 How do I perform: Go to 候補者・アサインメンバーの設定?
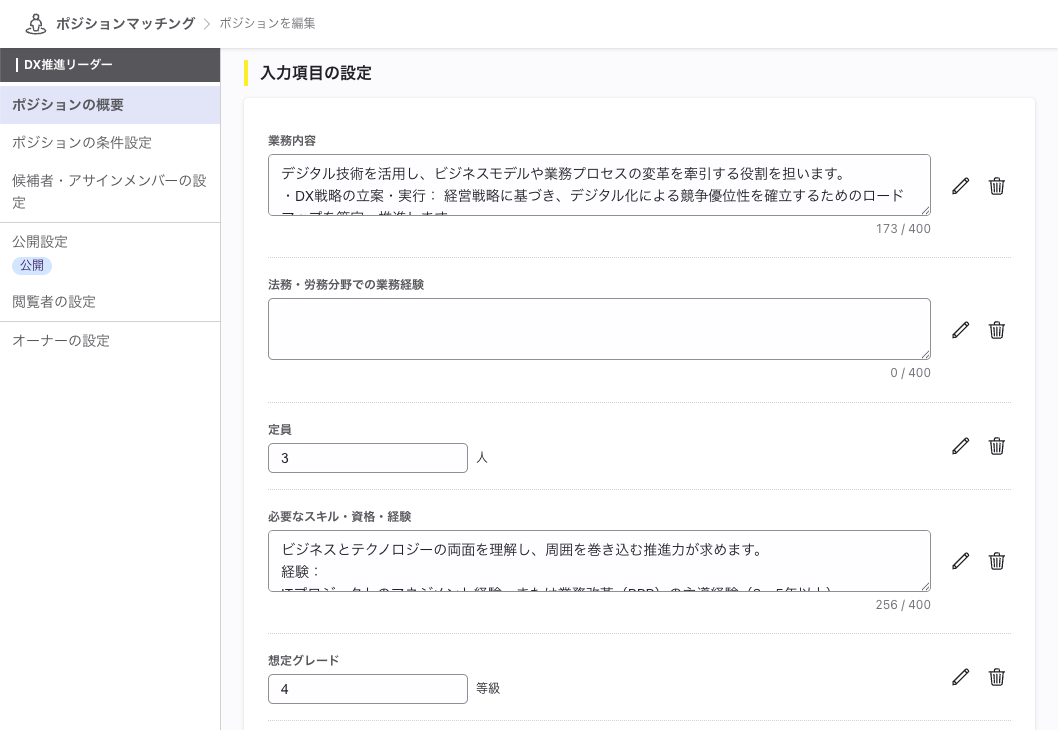point(108,191)
